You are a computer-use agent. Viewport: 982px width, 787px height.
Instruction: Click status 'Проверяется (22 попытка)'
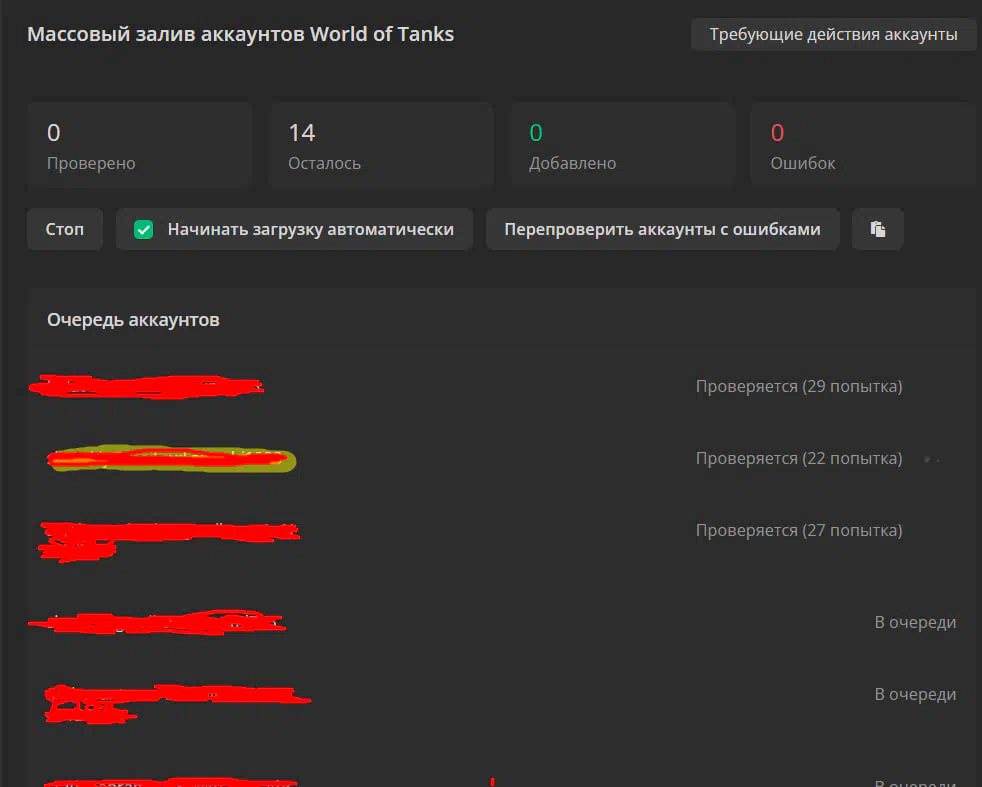click(x=799, y=458)
